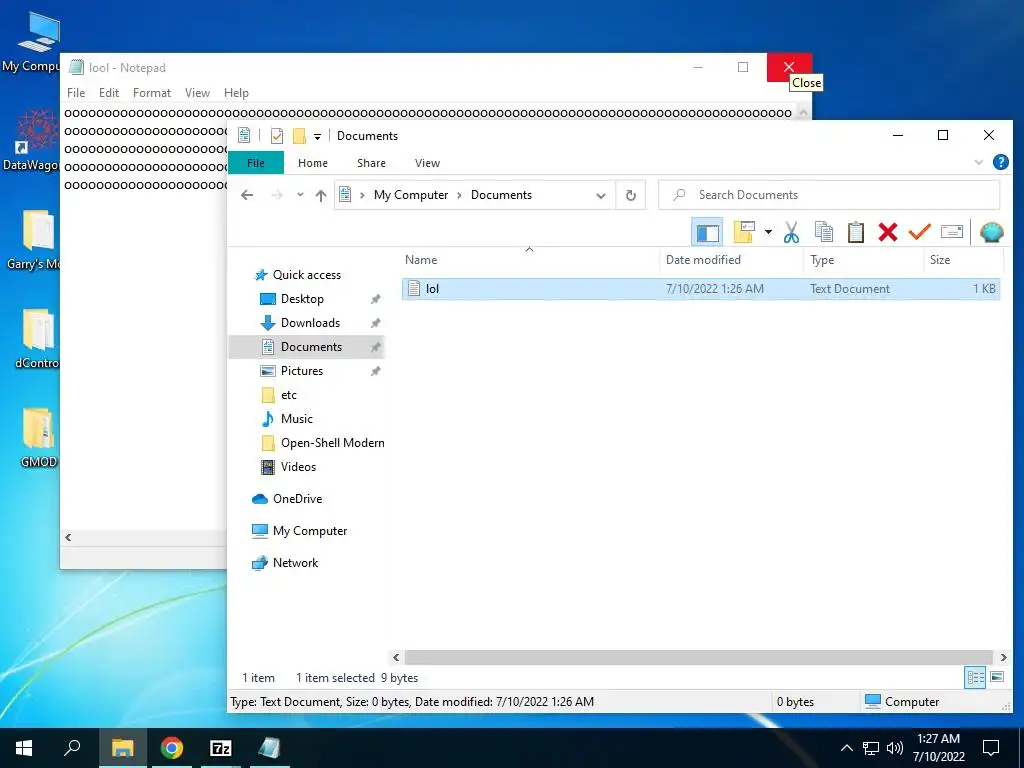This screenshot has height=768, width=1024.
Task: Open Notepad Help menu
Action: pos(236,93)
